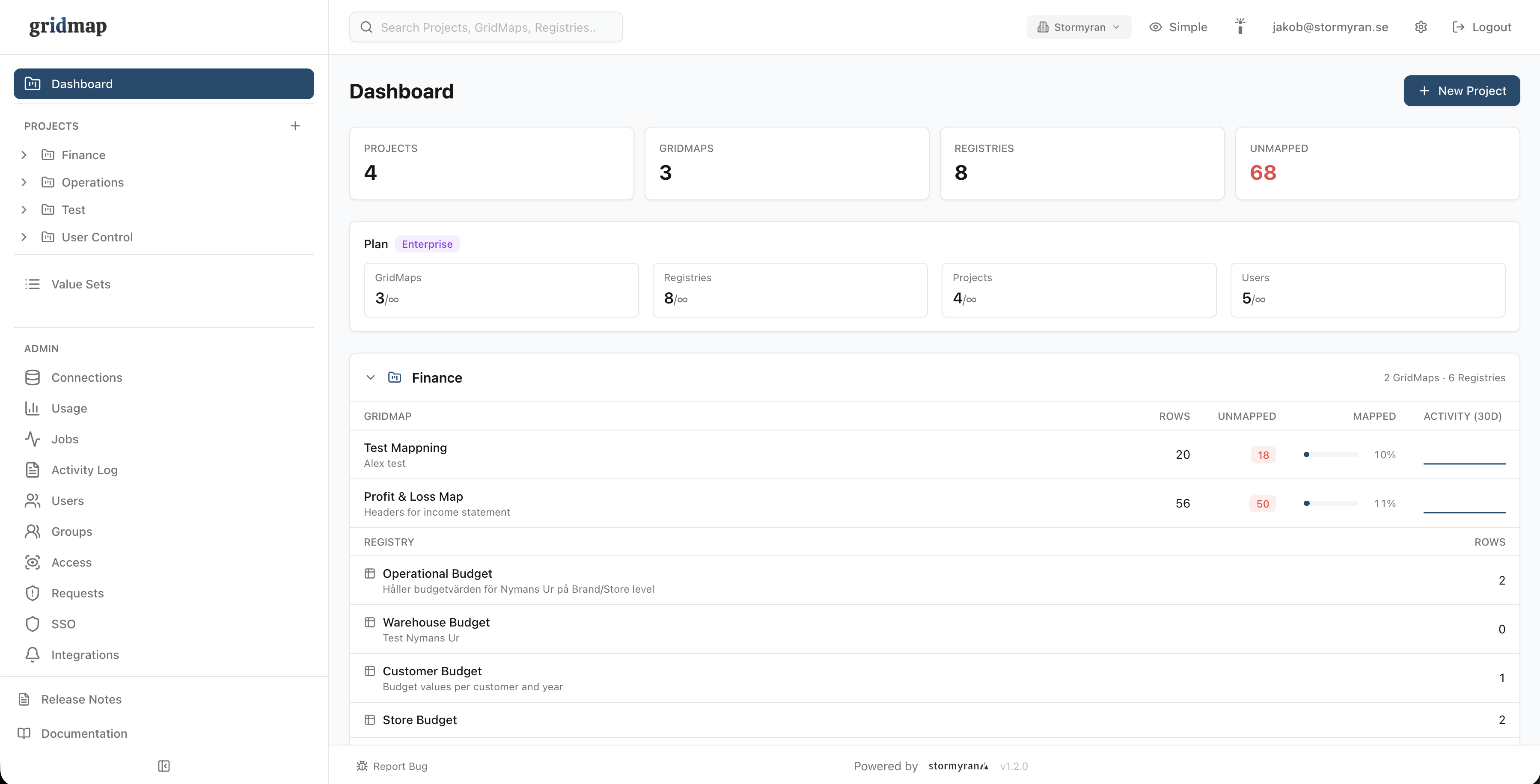Click the Operations project folder icon
Viewport: 1540px width, 784px height.
[x=48, y=182]
